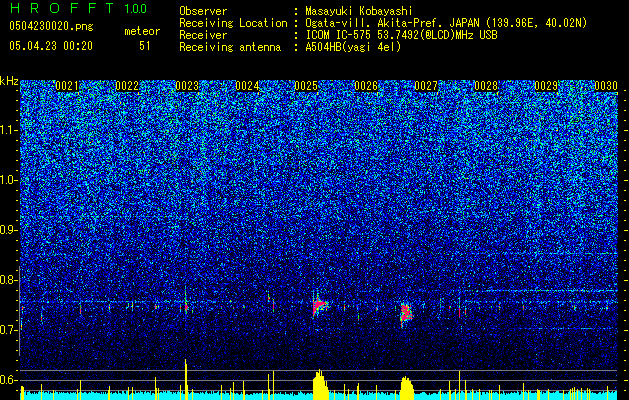This screenshot has width=629, height=400.
Task: Click the meteor count value 51
Action: 145,46
